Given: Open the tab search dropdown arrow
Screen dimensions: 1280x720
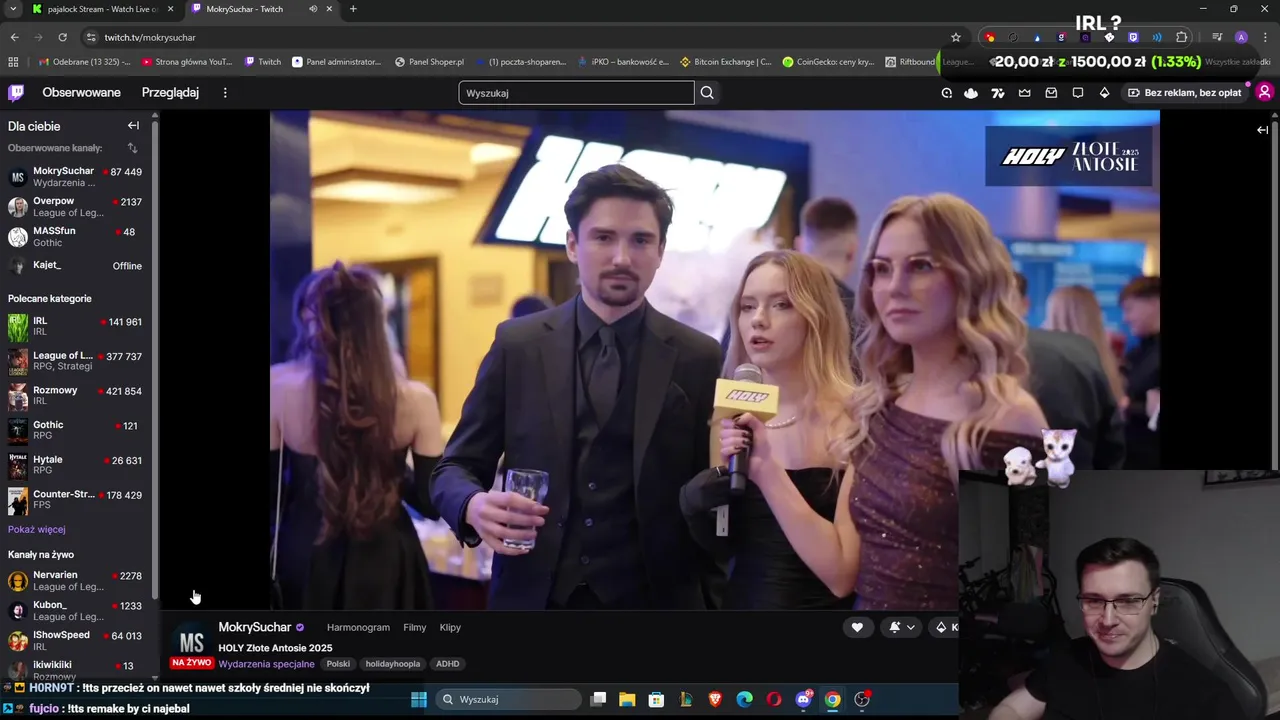Looking at the screenshot, I should click(x=12, y=9).
